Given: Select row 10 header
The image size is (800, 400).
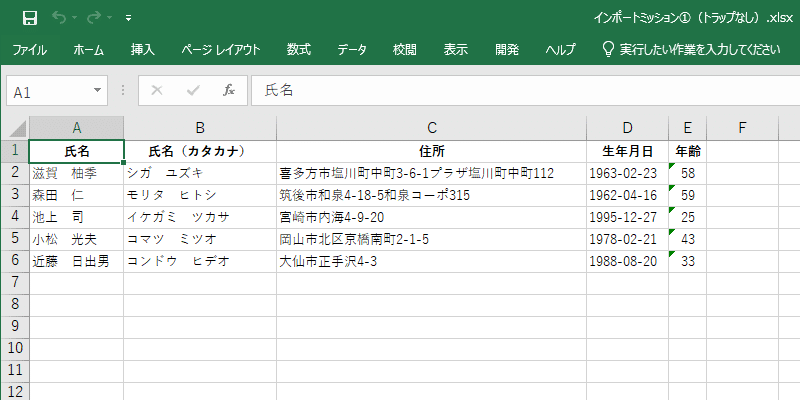Looking at the screenshot, I should point(15,348).
